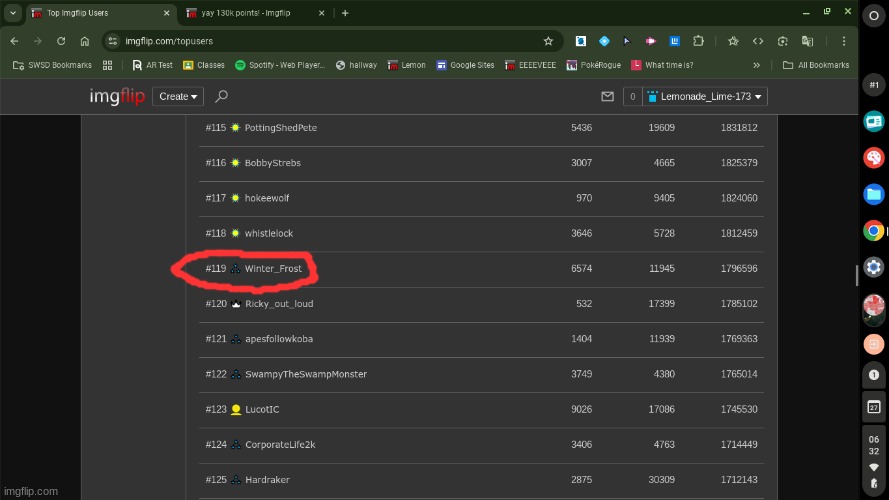
Task: Open Winter_Frost's profile
Action: coord(273,268)
